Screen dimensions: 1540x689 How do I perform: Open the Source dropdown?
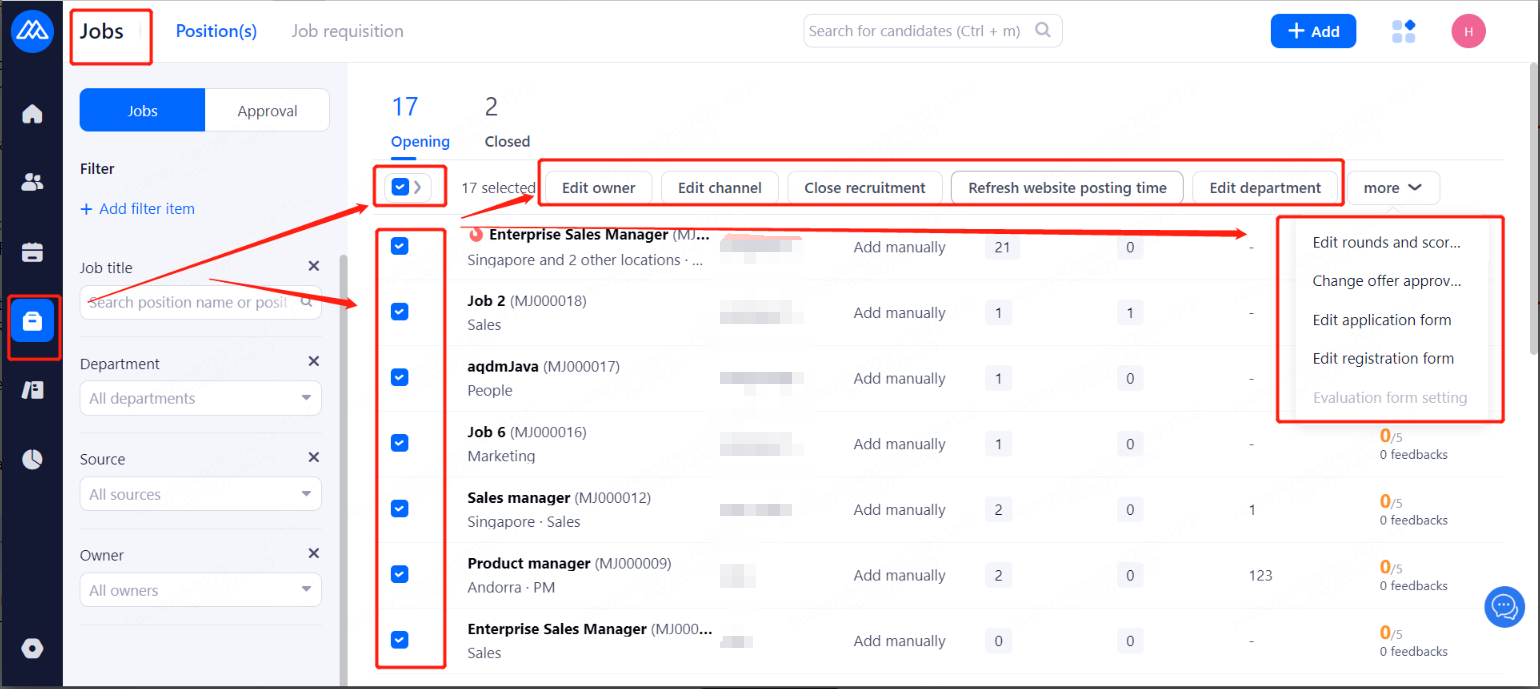(200, 494)
